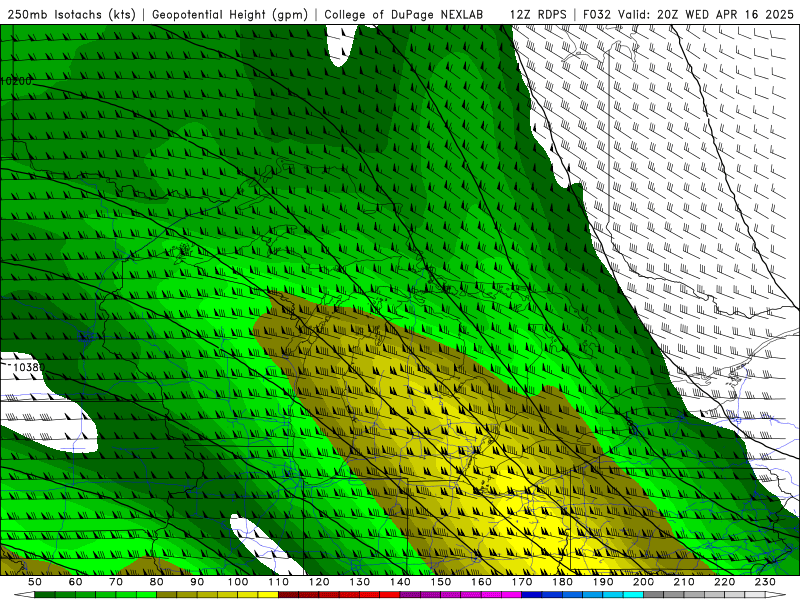Click the 200 knots legend label
Viewport: 800px width, 600px height.
(x=643, y=582)
